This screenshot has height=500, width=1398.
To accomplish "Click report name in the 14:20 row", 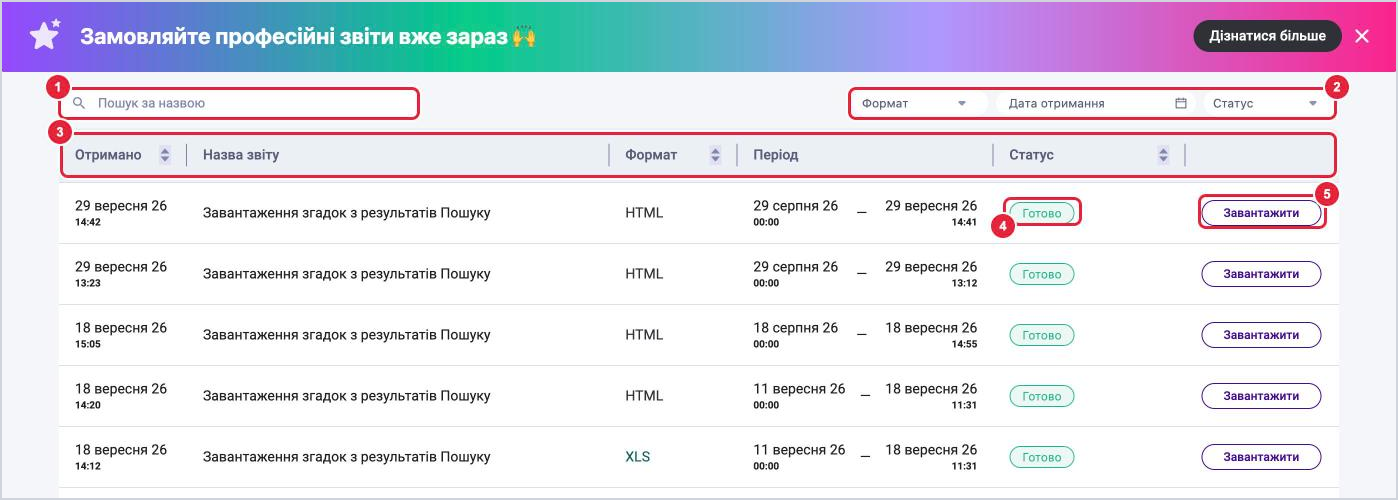I will click(347, 396).
